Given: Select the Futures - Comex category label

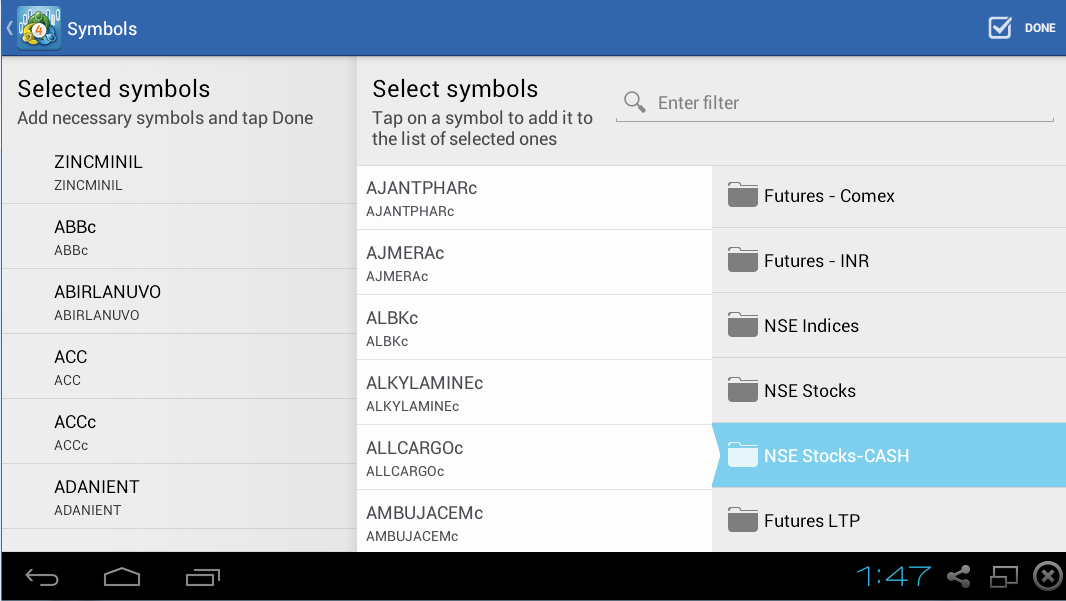Looking at the screenshot, I should tap(829, 196).
